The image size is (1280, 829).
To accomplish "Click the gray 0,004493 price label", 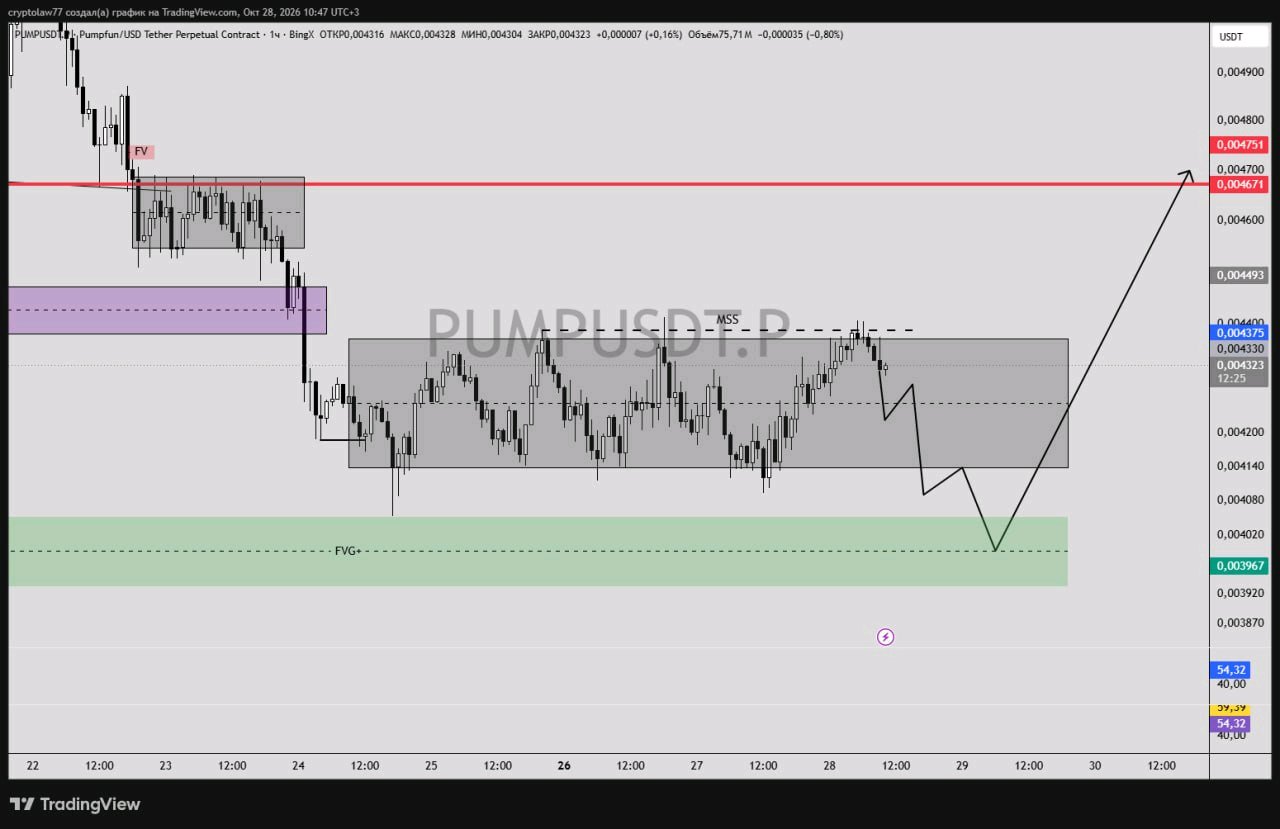I will pyautogui.click(x=1240, y=275).
